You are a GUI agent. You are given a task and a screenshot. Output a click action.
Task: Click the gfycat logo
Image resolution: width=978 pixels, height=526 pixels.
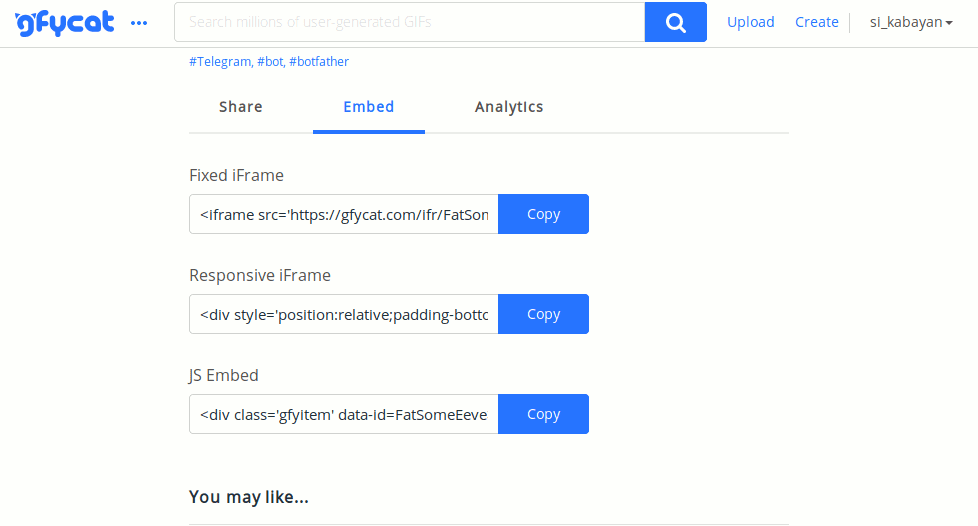tap(65, 23)
